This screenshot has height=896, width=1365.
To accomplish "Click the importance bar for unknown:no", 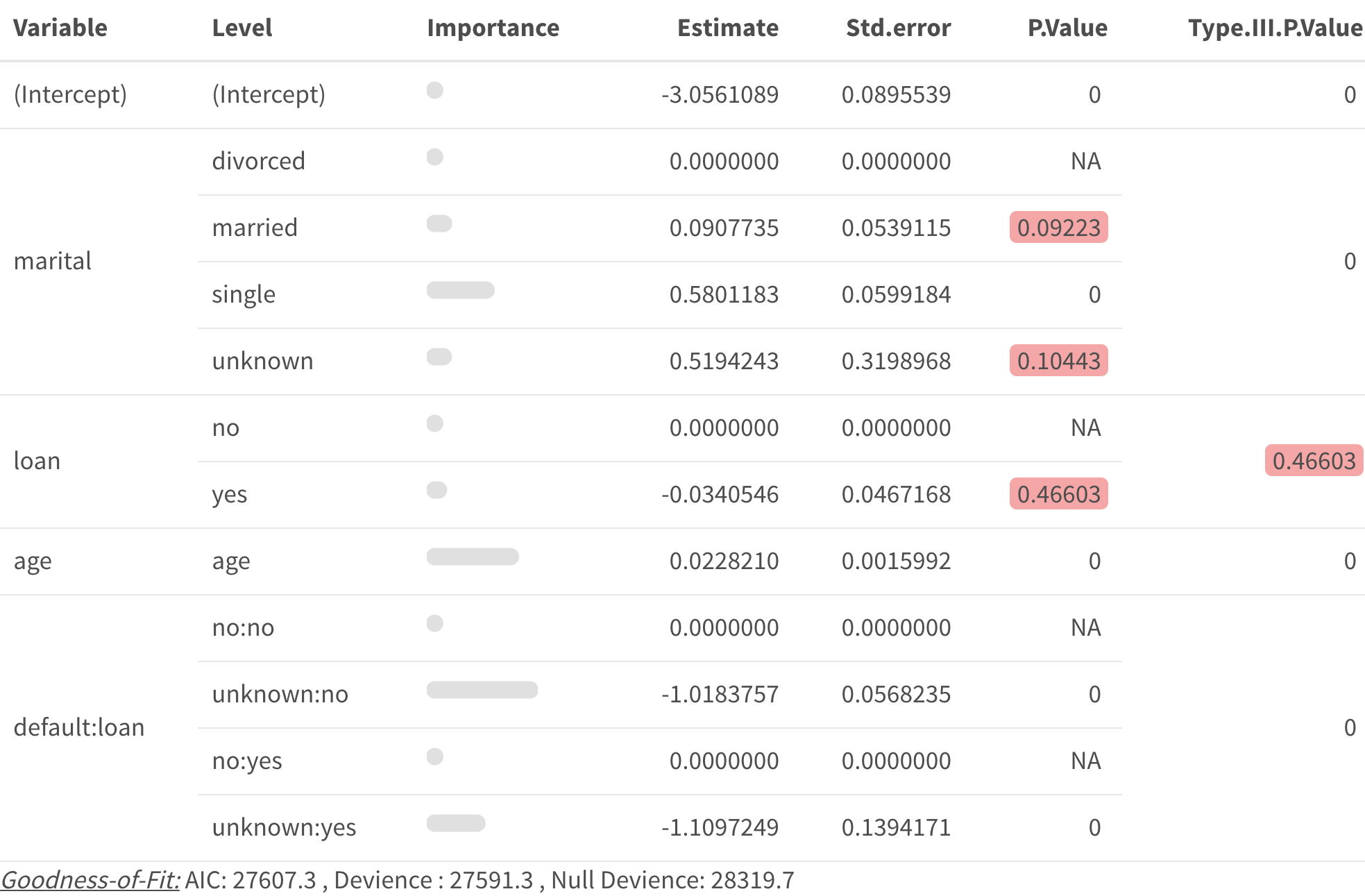I will tap(482, 690).
